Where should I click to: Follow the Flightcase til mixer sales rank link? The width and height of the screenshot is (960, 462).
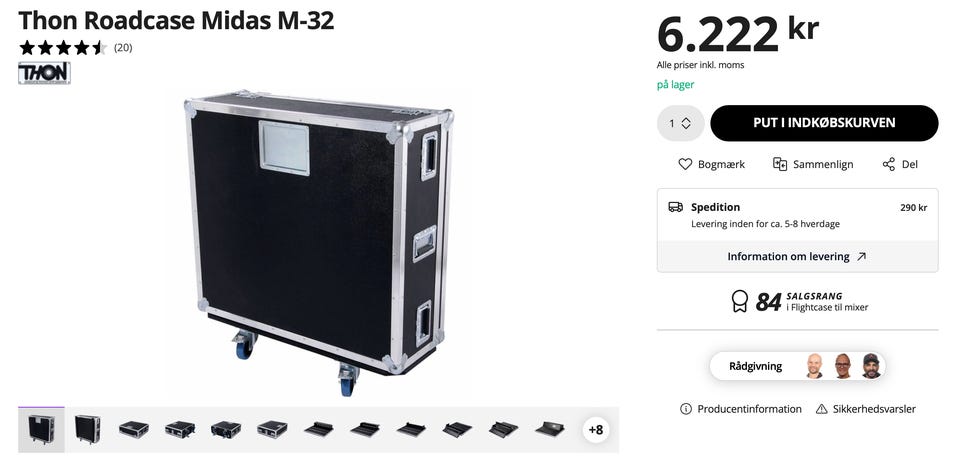[x=827, y=307]
